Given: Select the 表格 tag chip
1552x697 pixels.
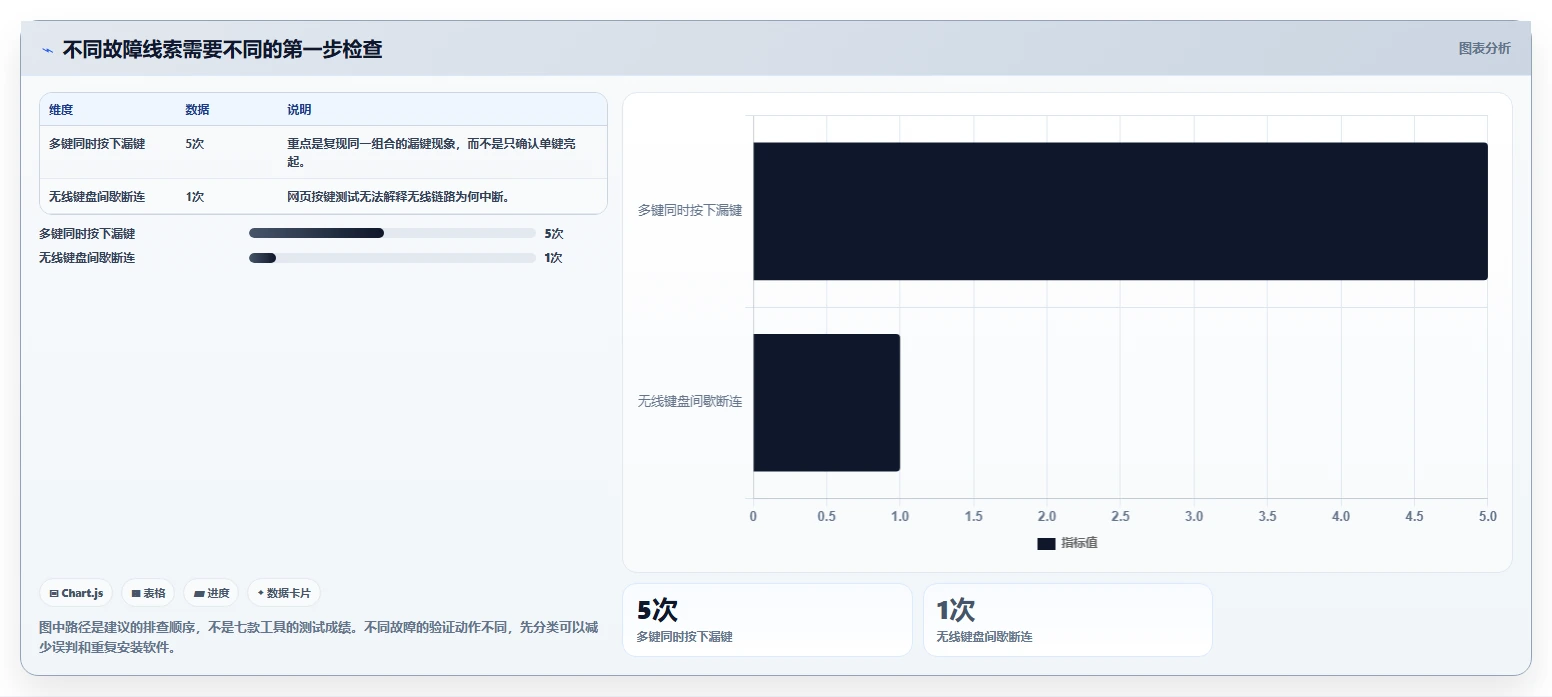Looking at the screenshot, I should point(148,593).
